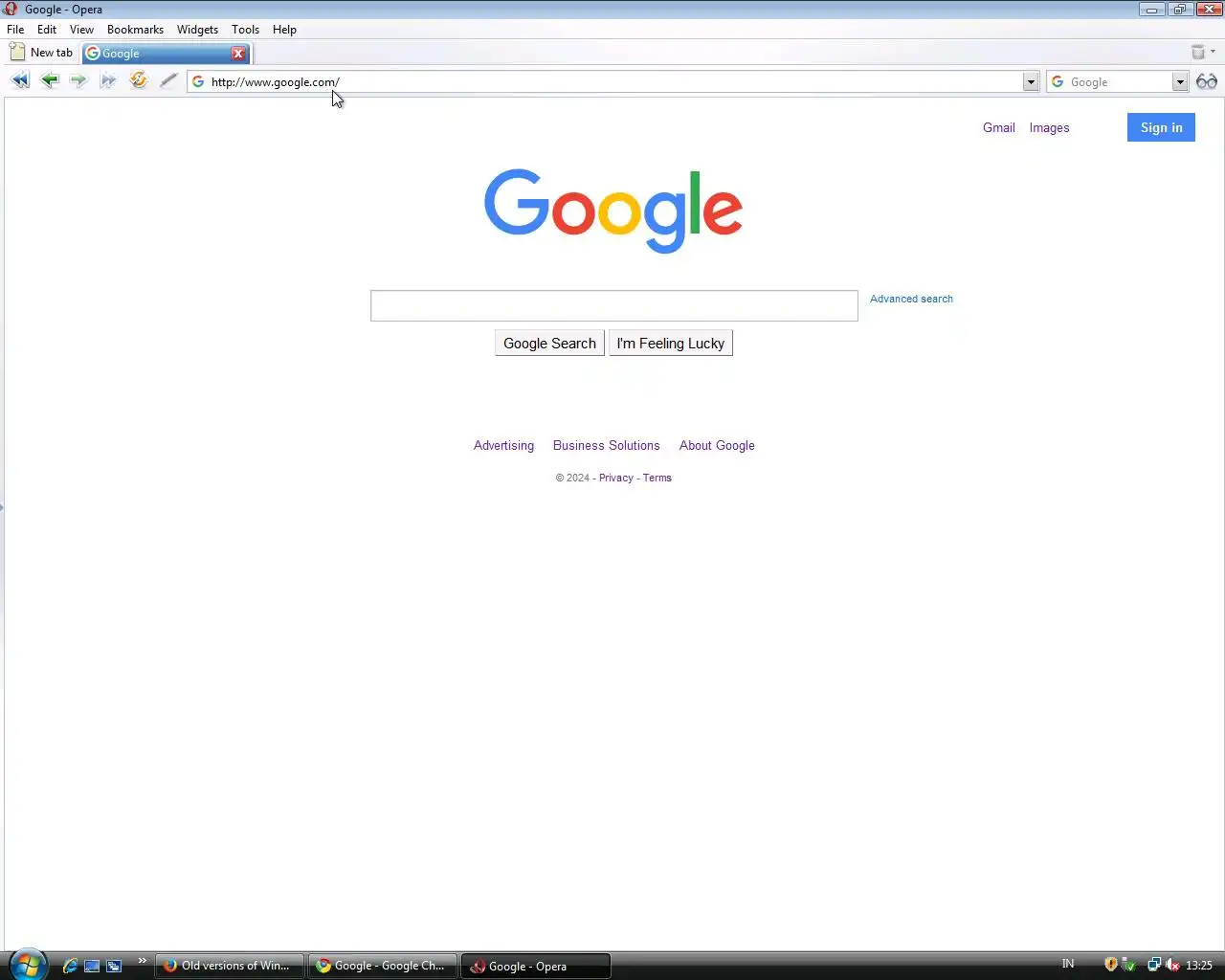Viewport: 1225px width, 980px height.
Task: Click the URL address field
Action: [613, 81]
